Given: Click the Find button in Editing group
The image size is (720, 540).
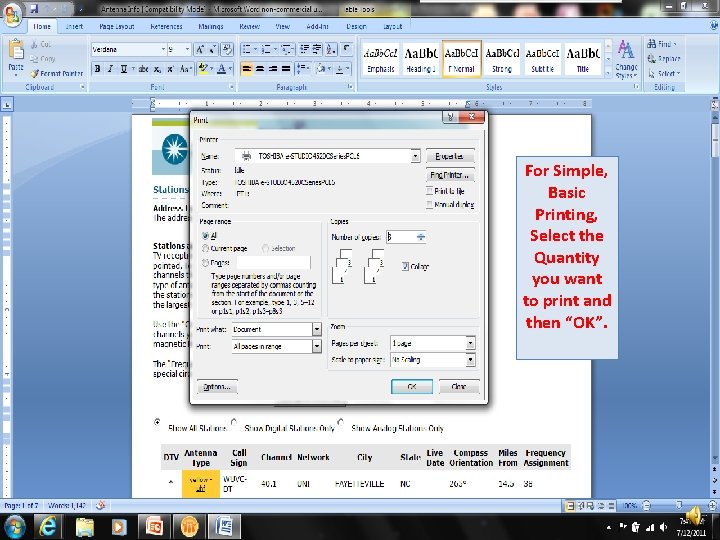Looking at the screenshot, I should (662, 44).
